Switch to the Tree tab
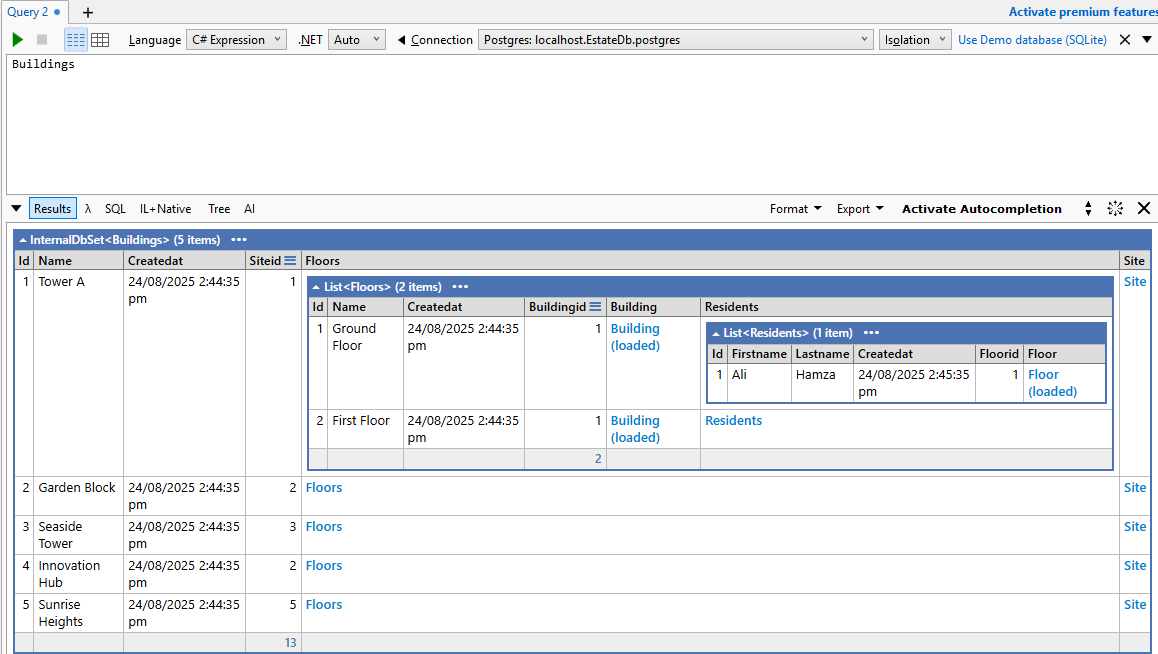The height and width of the screenshot is (654, 1158). click(219, 209)
